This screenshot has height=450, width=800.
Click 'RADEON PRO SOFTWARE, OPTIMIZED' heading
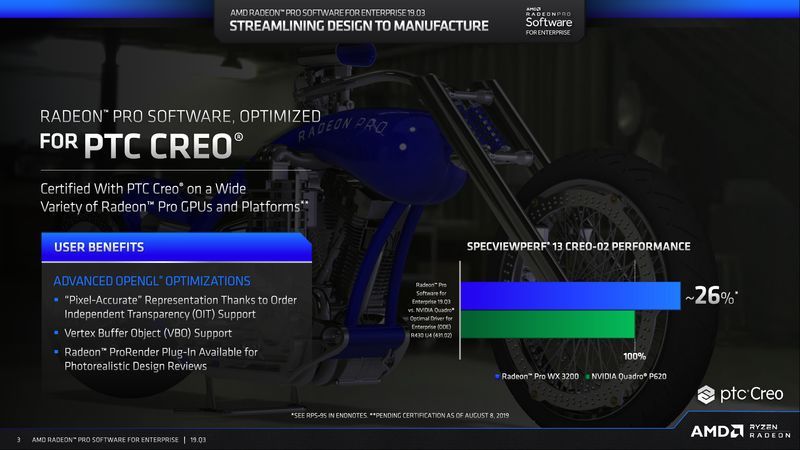(180, 116)
